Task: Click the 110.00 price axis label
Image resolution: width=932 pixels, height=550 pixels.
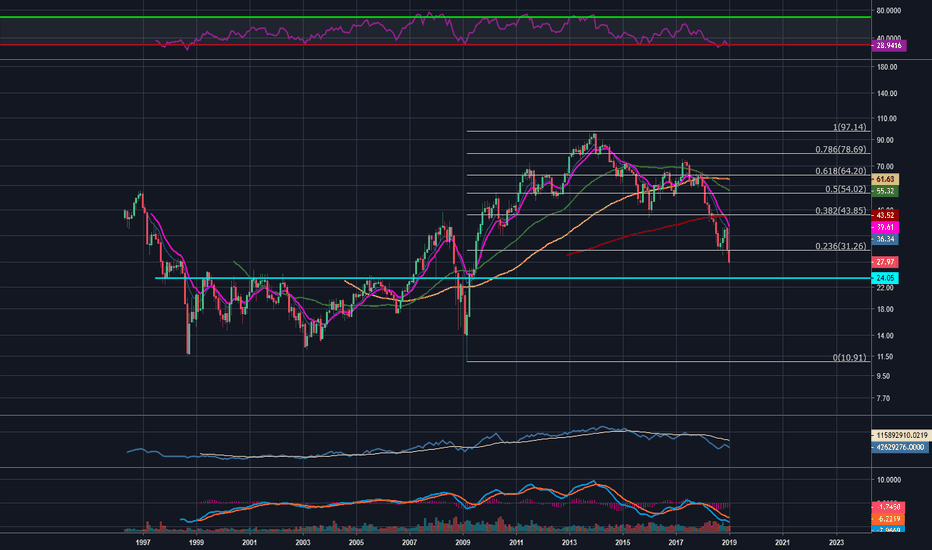Action: (887, 119)
